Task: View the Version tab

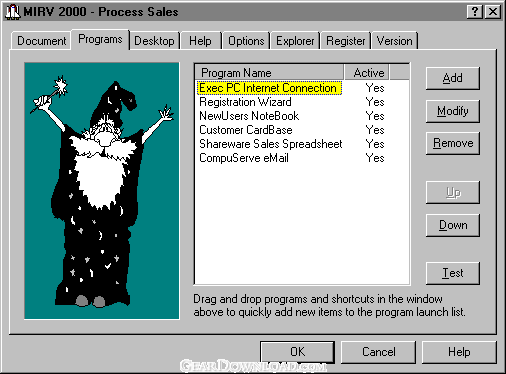Action: [x=395, y=41]
